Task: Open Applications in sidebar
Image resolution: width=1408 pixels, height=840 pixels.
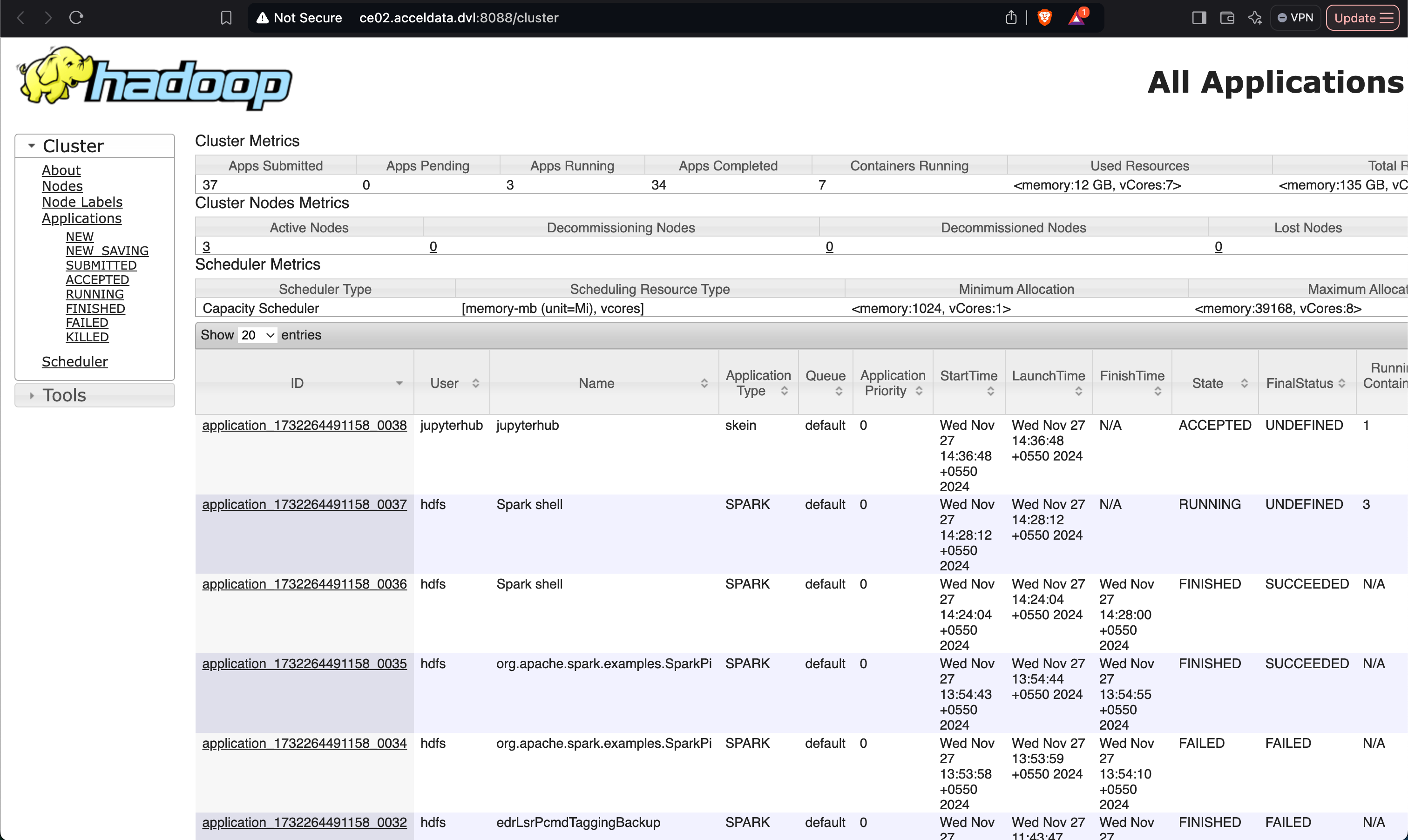Action: click(81, 218)
